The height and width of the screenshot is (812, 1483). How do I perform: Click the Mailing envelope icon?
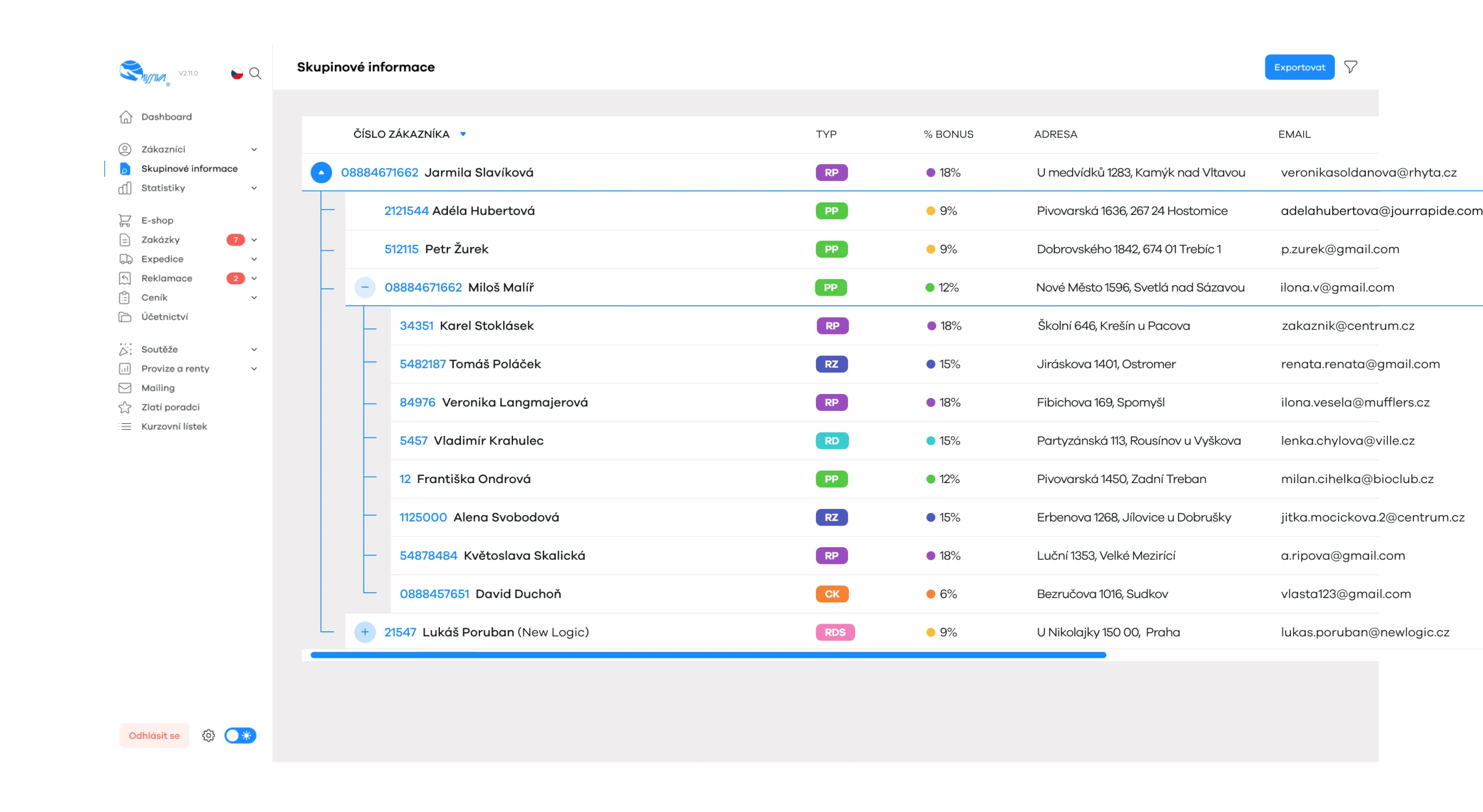pos(125,388)
